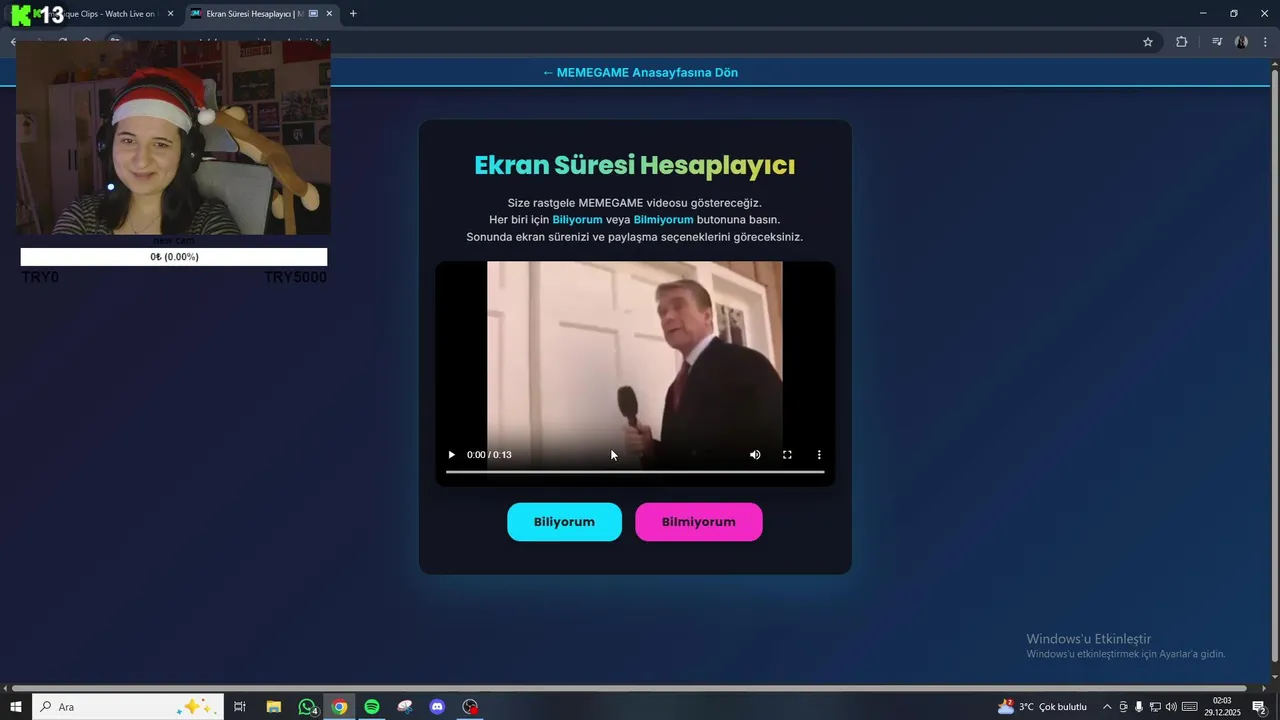Bookmark this page with the star icon

click(1148, 42)
